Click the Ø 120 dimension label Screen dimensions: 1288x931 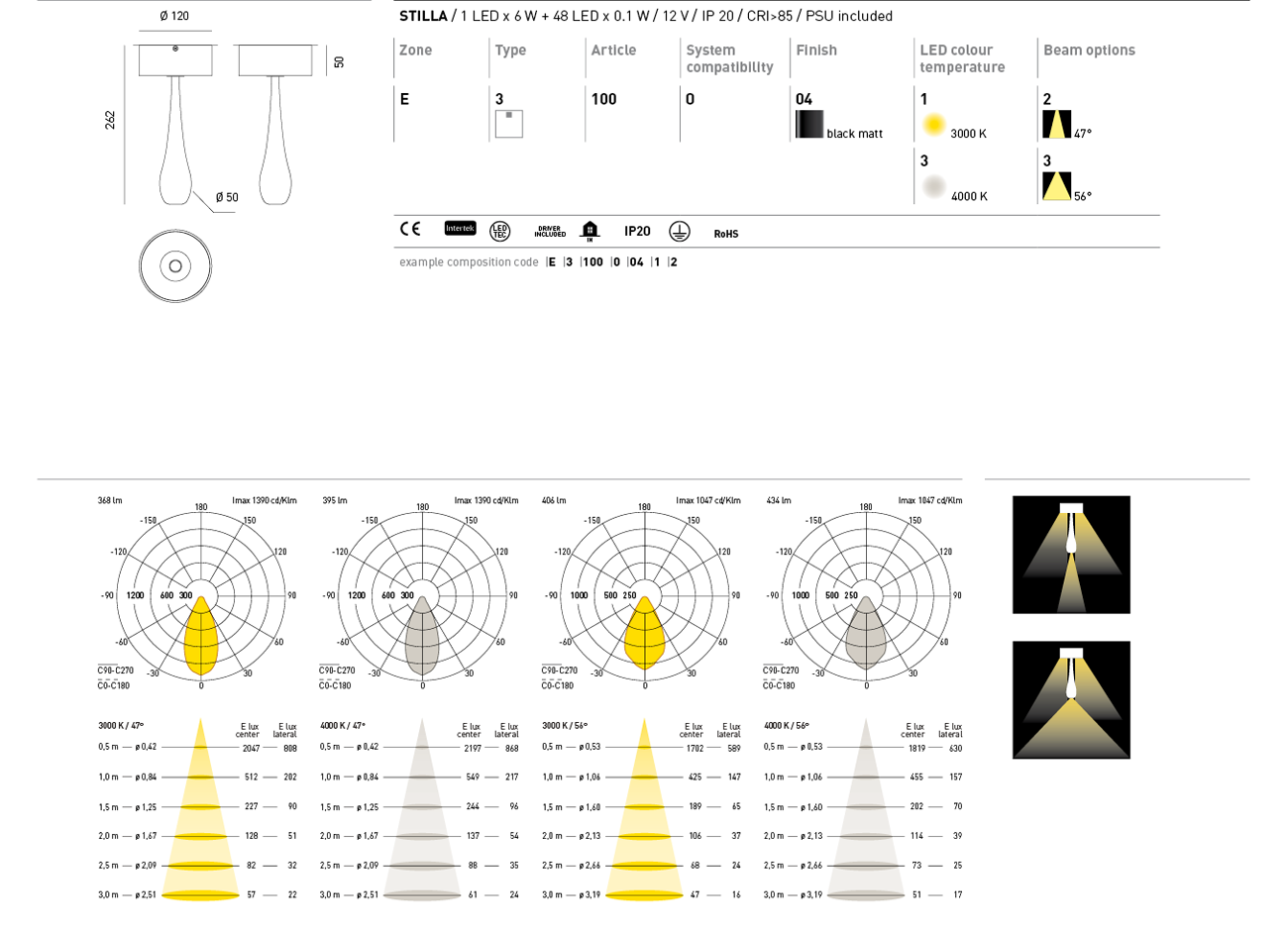(x=174, y=16)
